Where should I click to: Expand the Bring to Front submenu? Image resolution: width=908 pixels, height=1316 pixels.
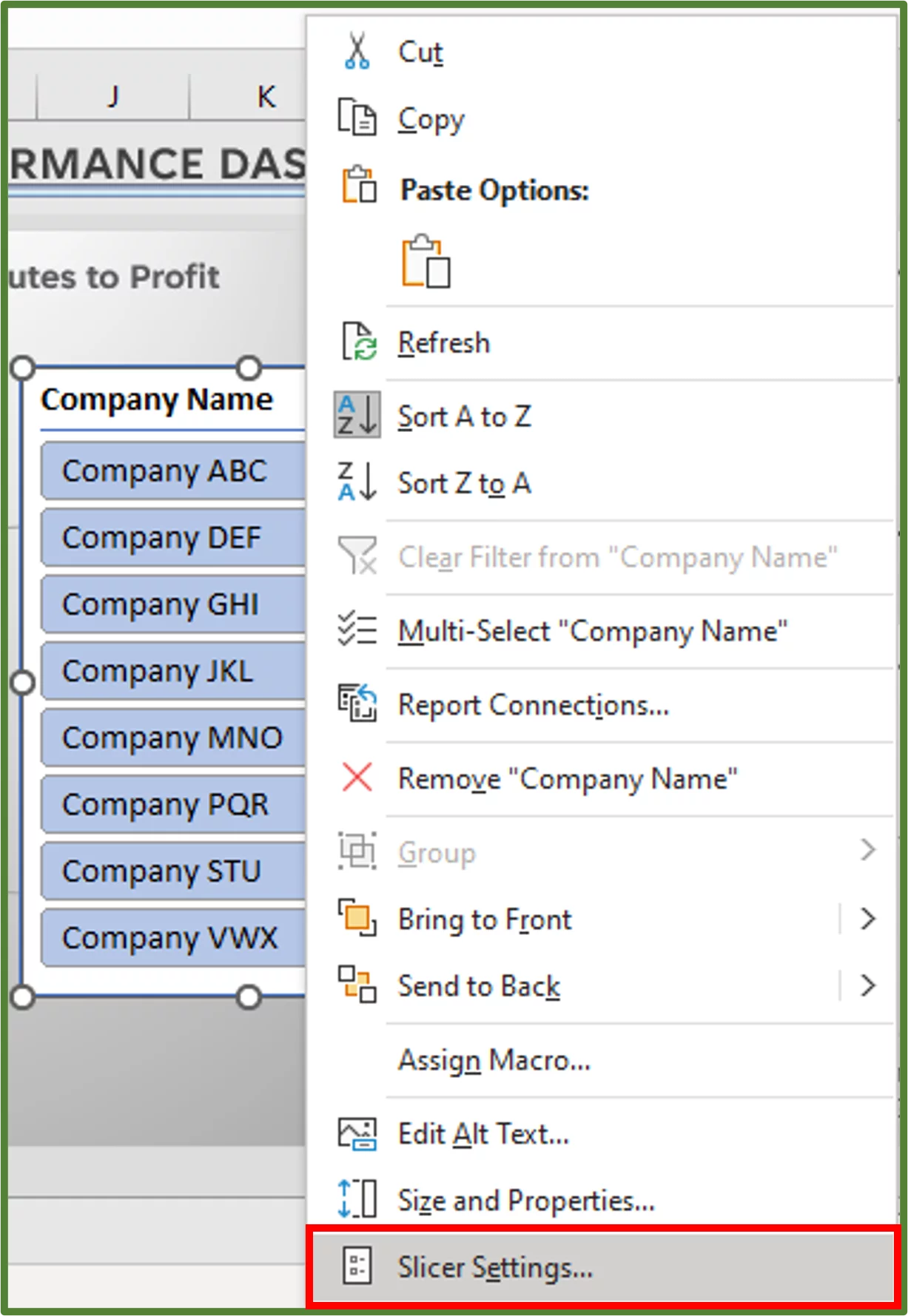coord(867,919)
